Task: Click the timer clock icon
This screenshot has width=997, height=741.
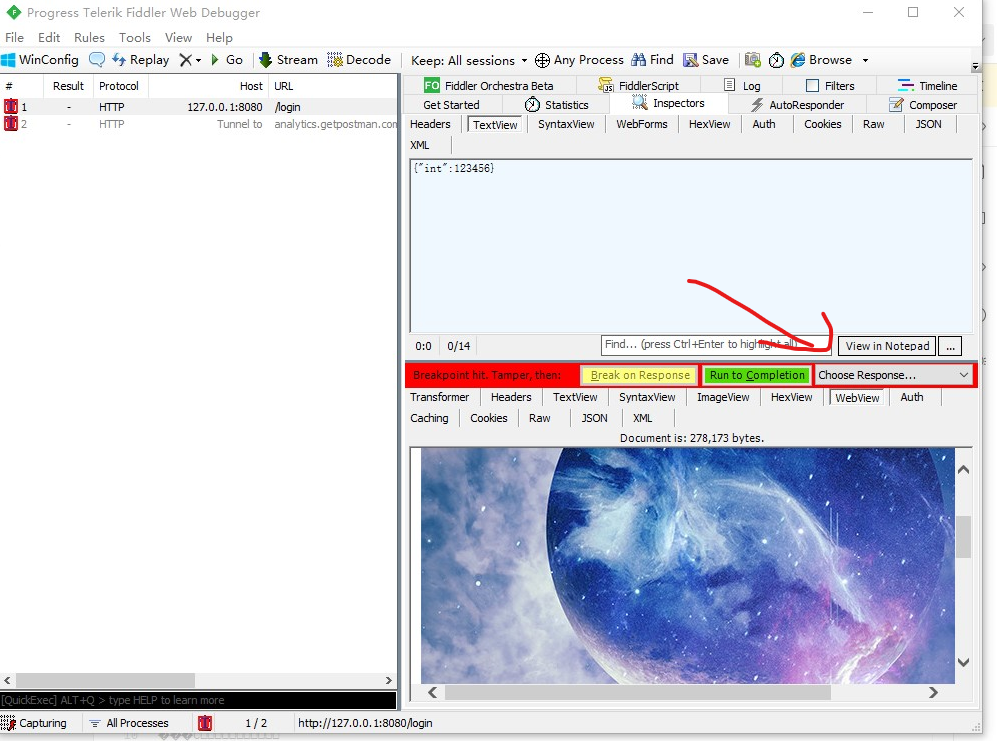Action: [776, 60]
